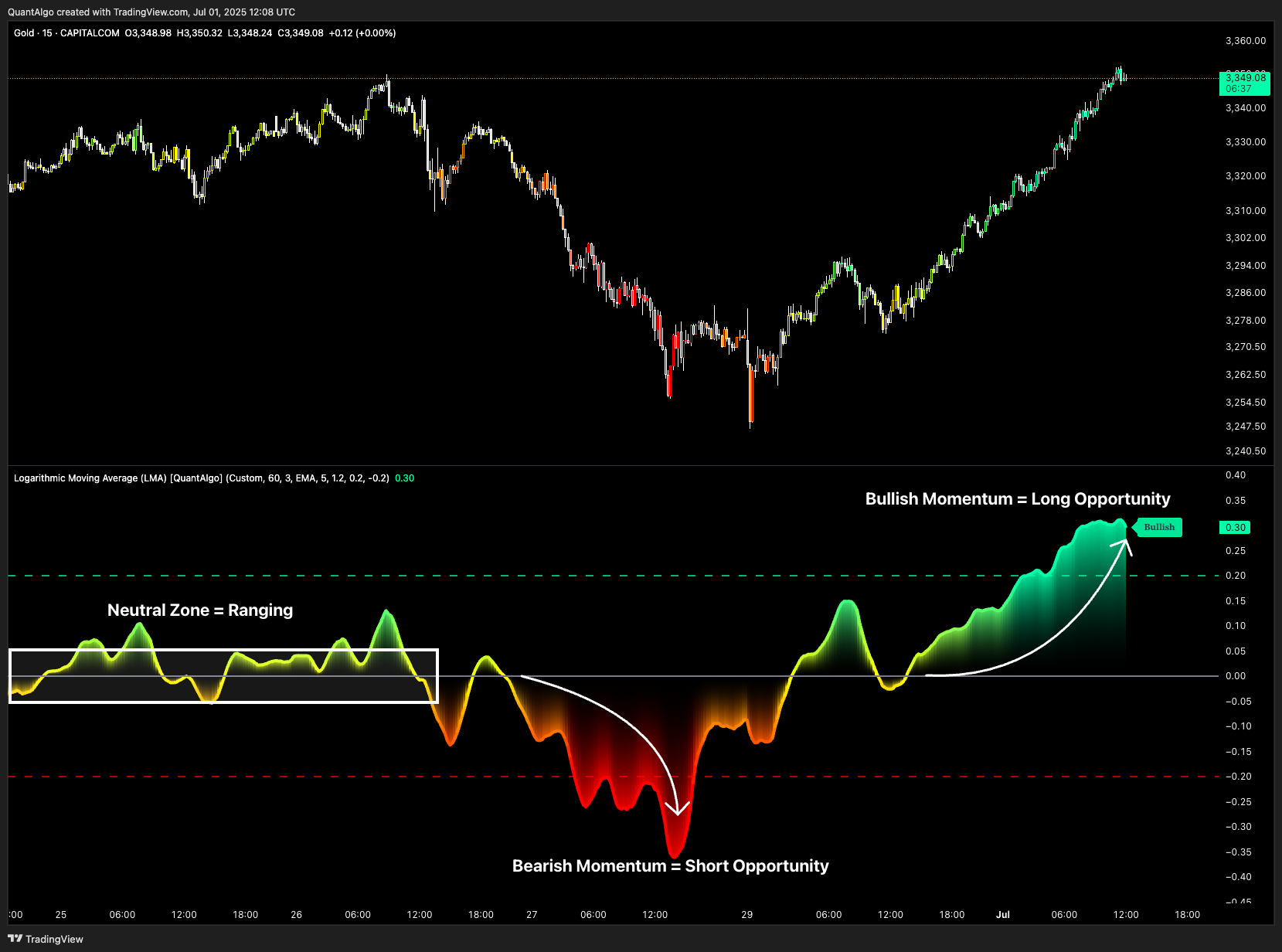Click the green Bullish signal tag
The width and height of the screenshot is (1282, 952).
[x=1158, y=527]
